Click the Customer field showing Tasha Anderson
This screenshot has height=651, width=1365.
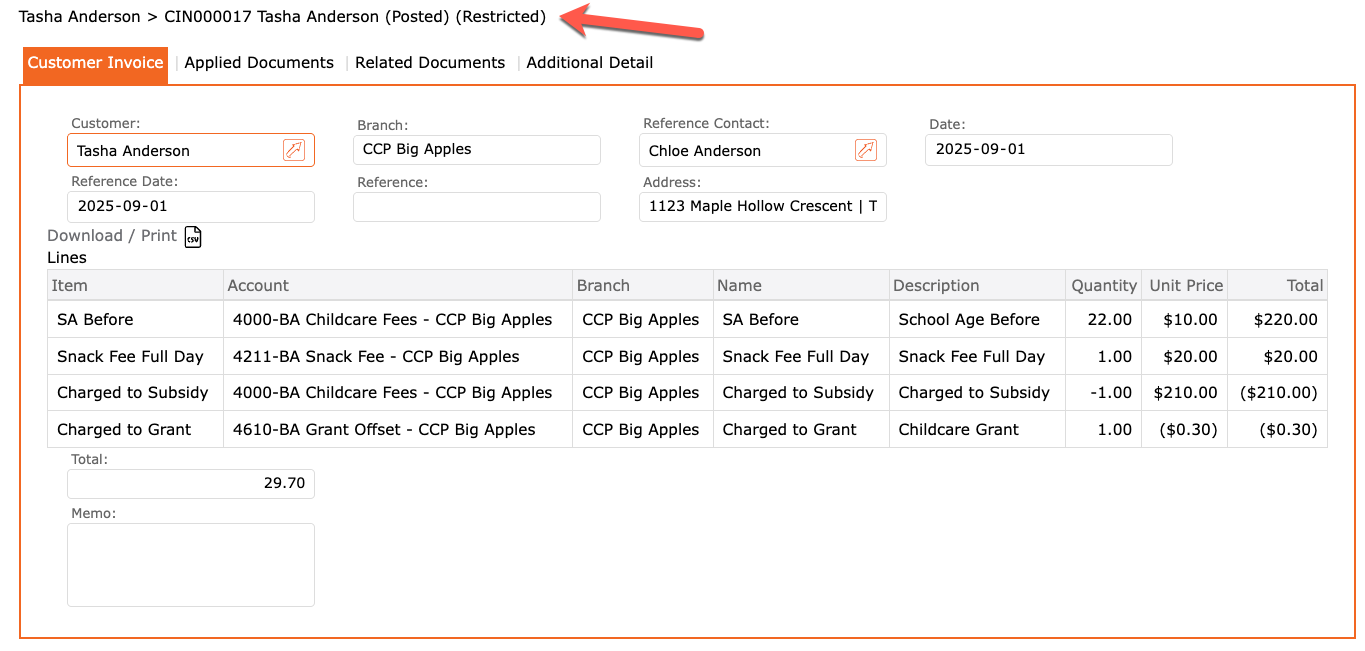coord(191,150)
